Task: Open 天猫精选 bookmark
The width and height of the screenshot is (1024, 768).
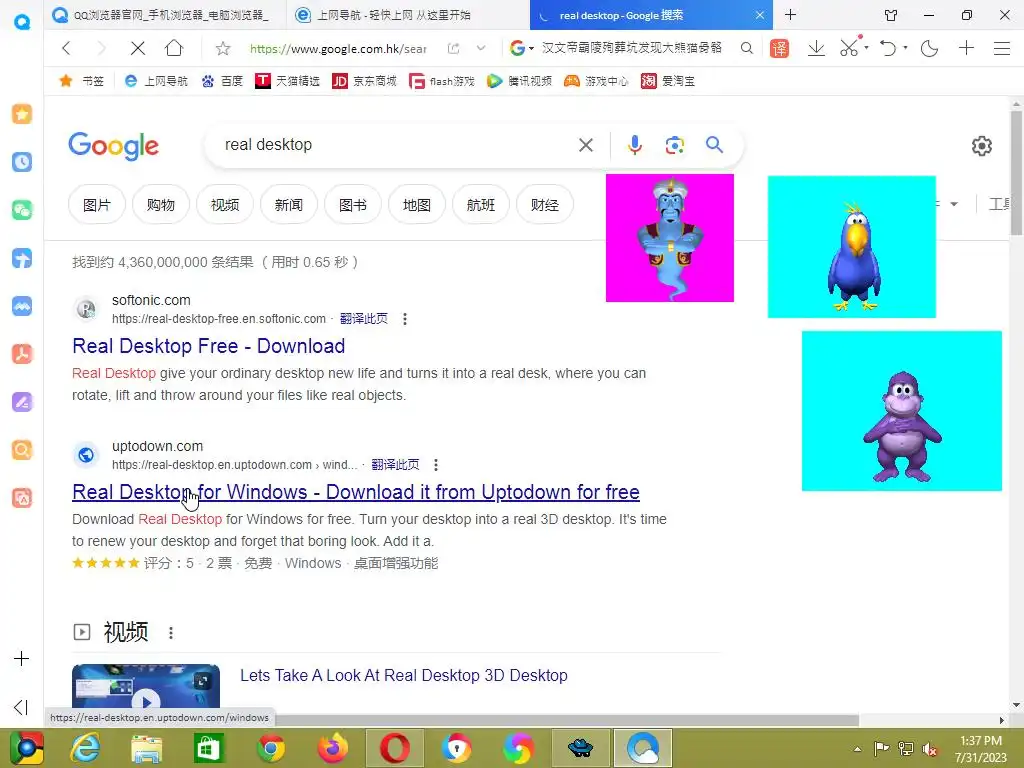Action: 287,81
